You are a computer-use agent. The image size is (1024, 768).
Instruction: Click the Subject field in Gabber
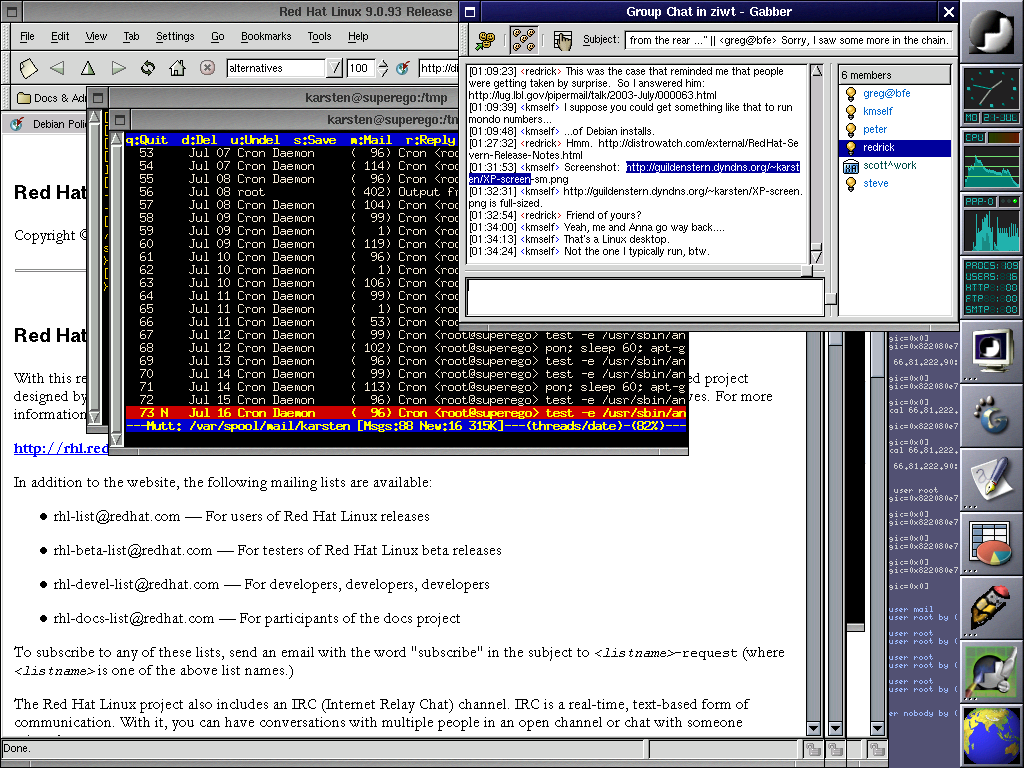click(x=788, y=40)
